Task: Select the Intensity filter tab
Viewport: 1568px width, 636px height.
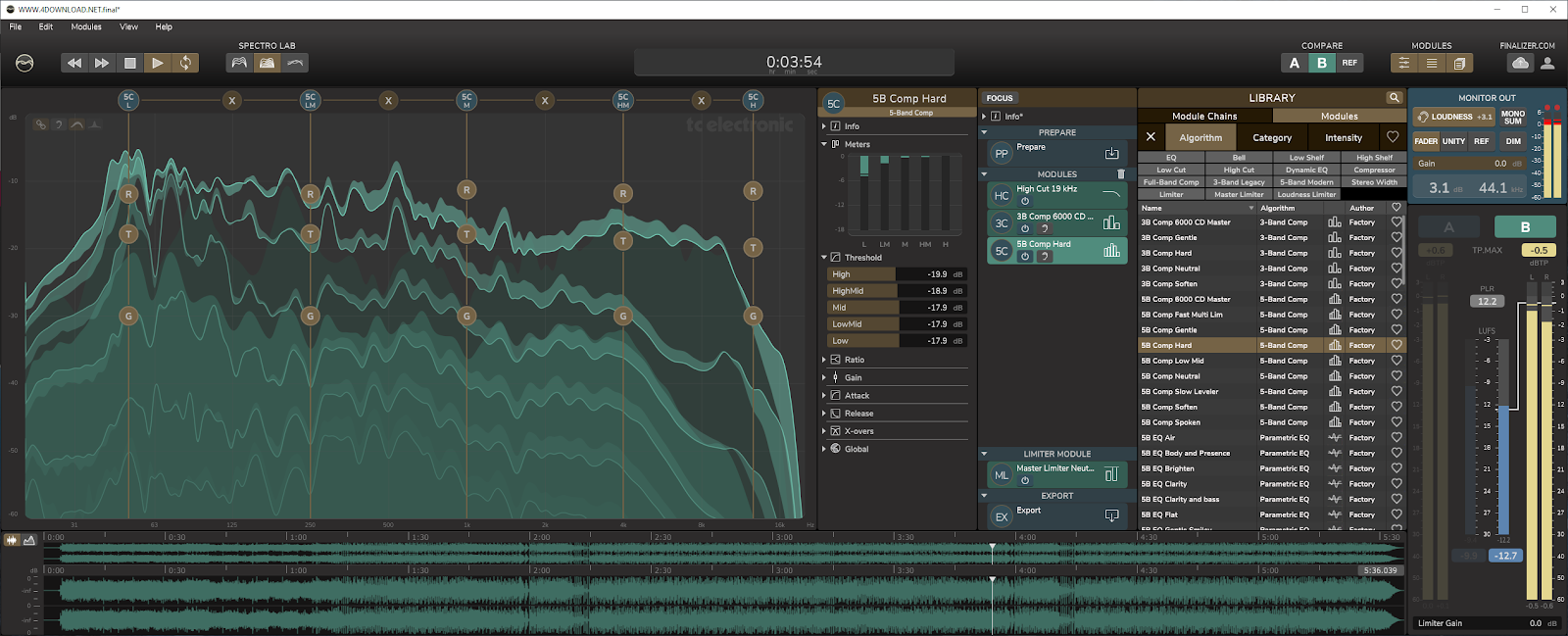Action: [1344, 138]
